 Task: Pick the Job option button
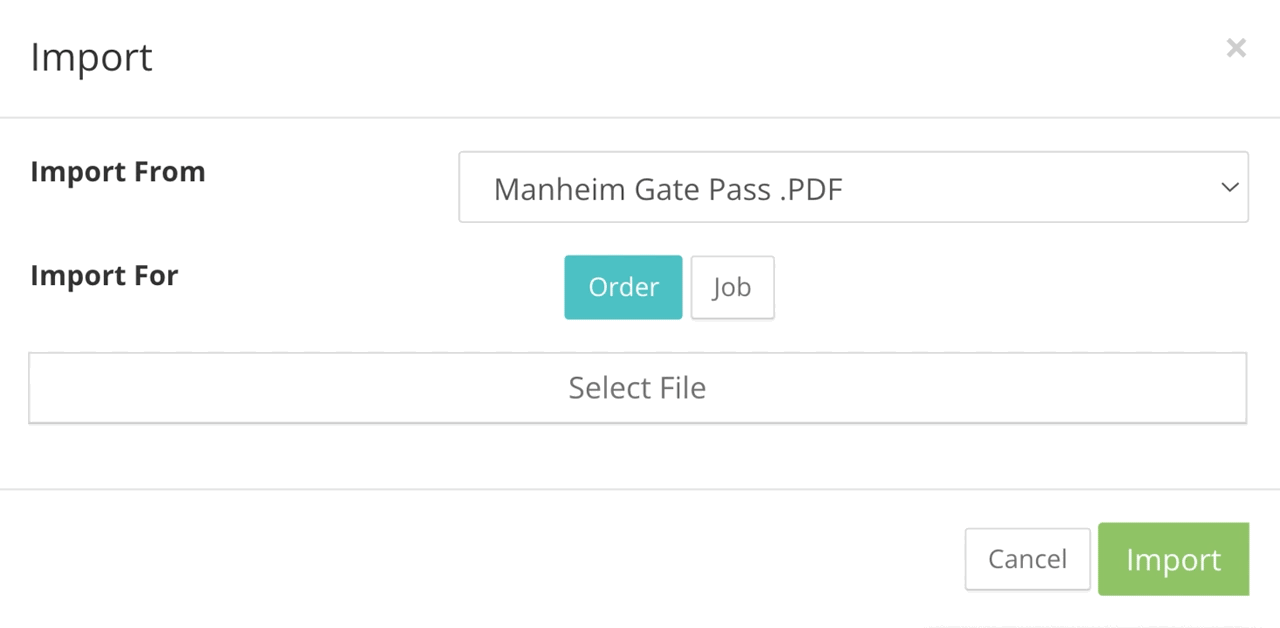(x=732, y=288)
